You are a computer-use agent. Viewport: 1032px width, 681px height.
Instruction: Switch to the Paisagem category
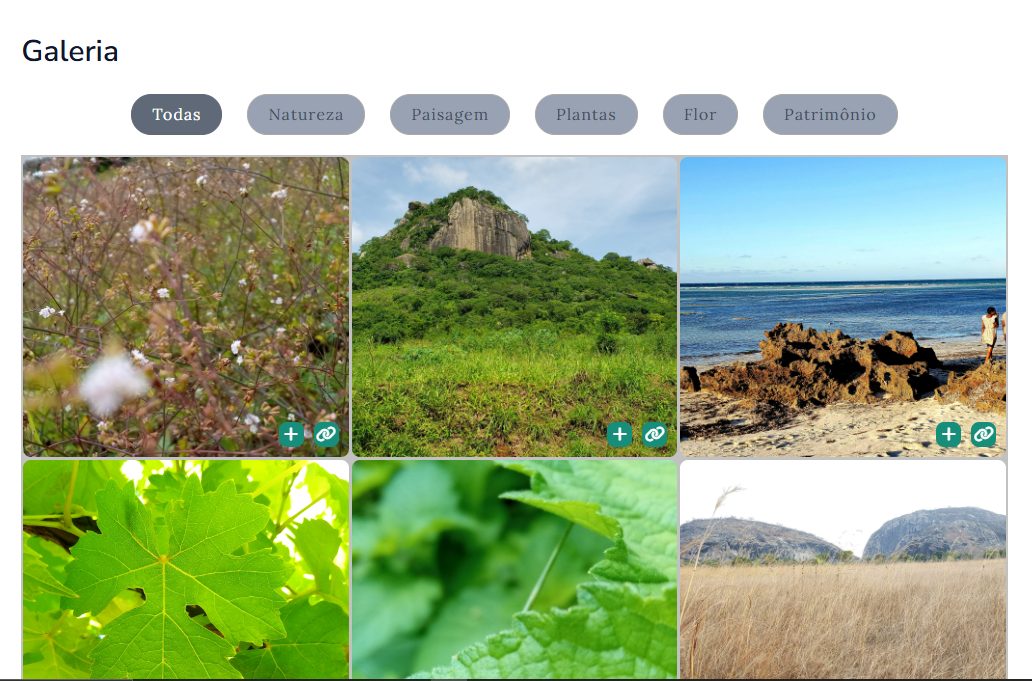point(449,114)
